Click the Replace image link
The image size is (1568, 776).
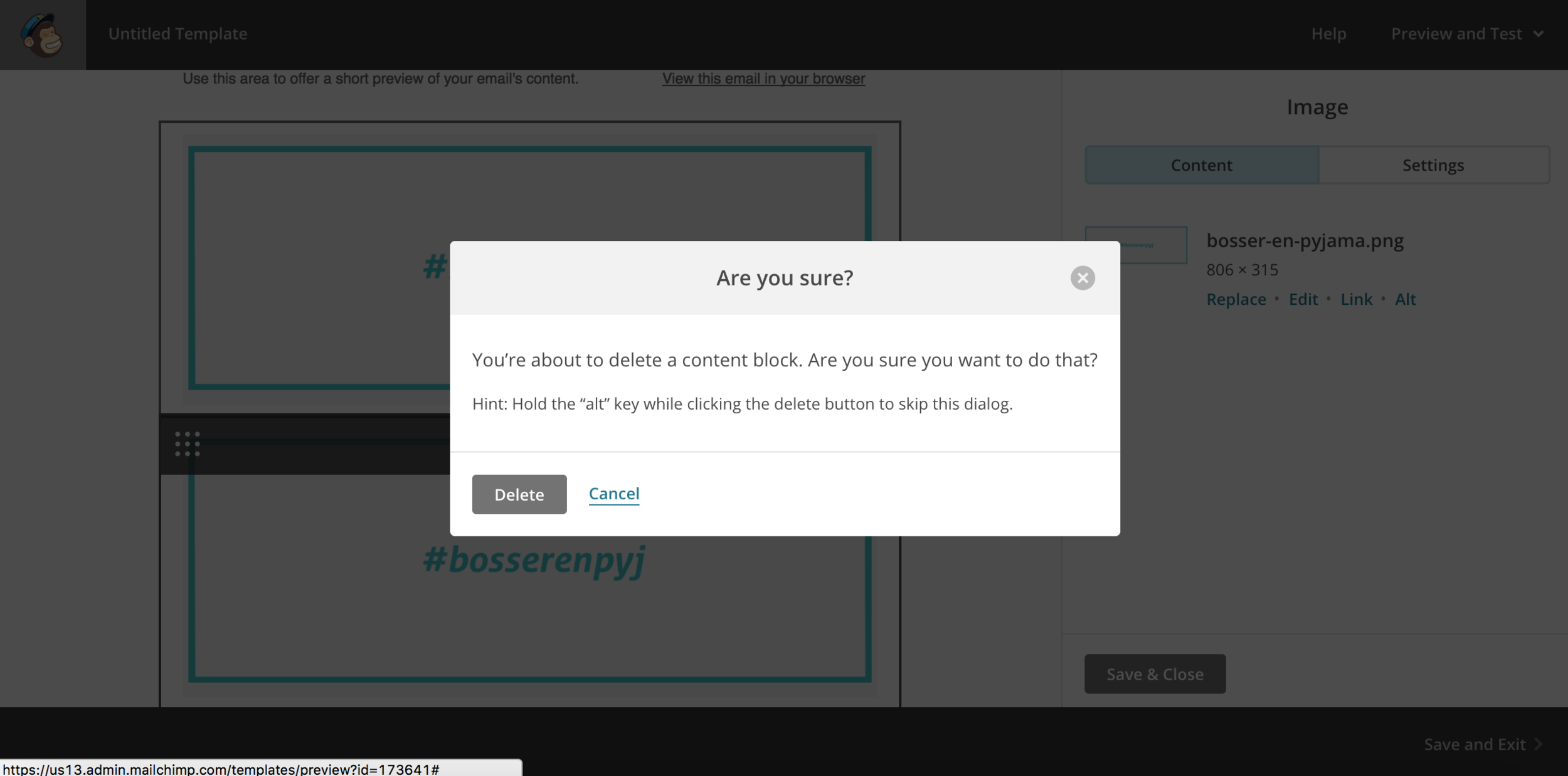1236,299
